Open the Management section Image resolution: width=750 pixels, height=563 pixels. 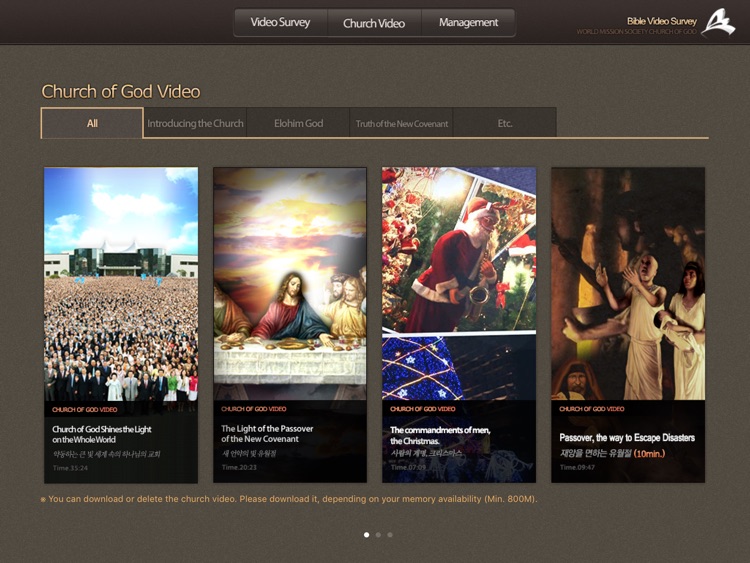[x=468, y=22]
